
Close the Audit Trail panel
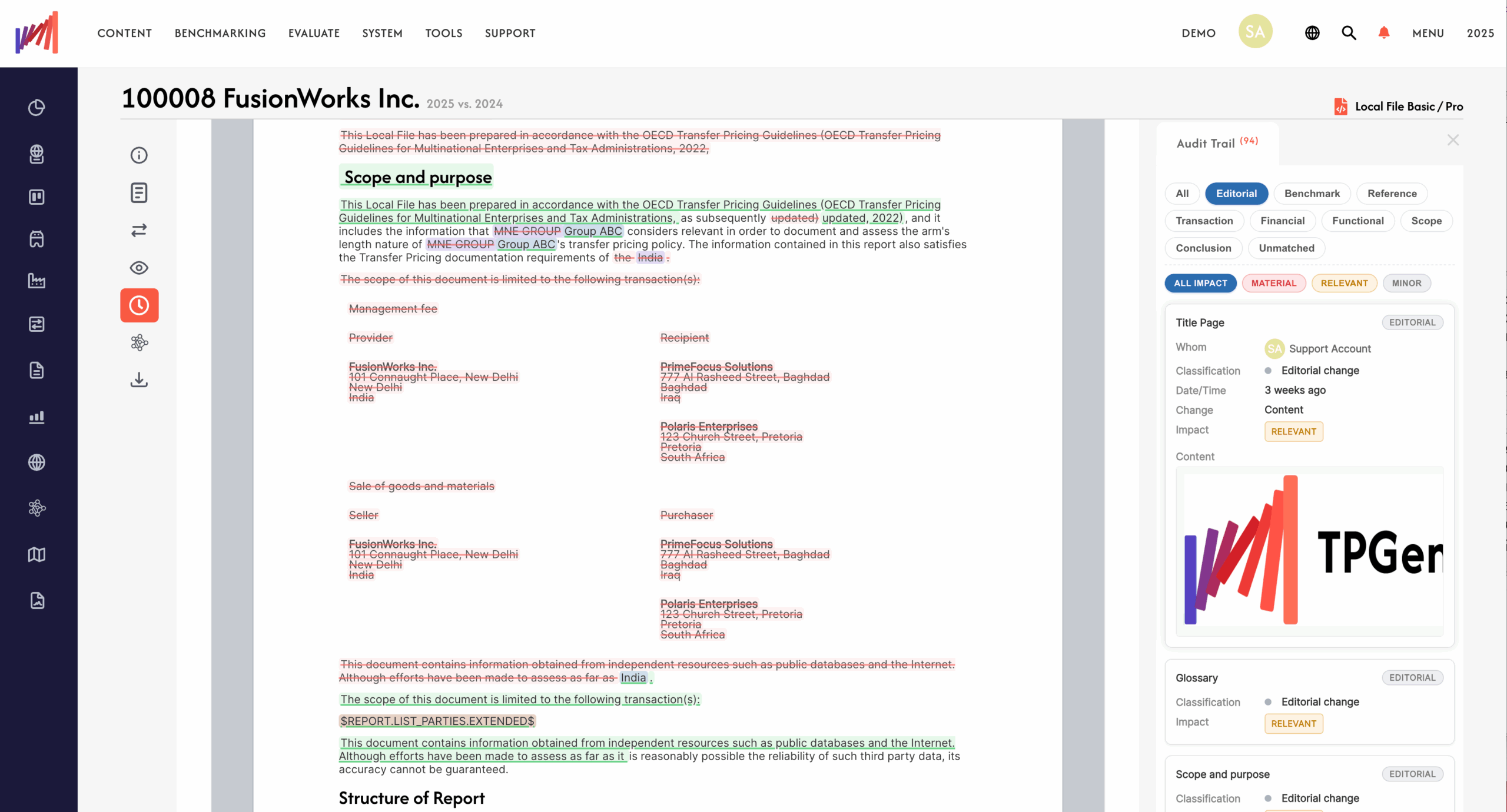pos(1453,140)
